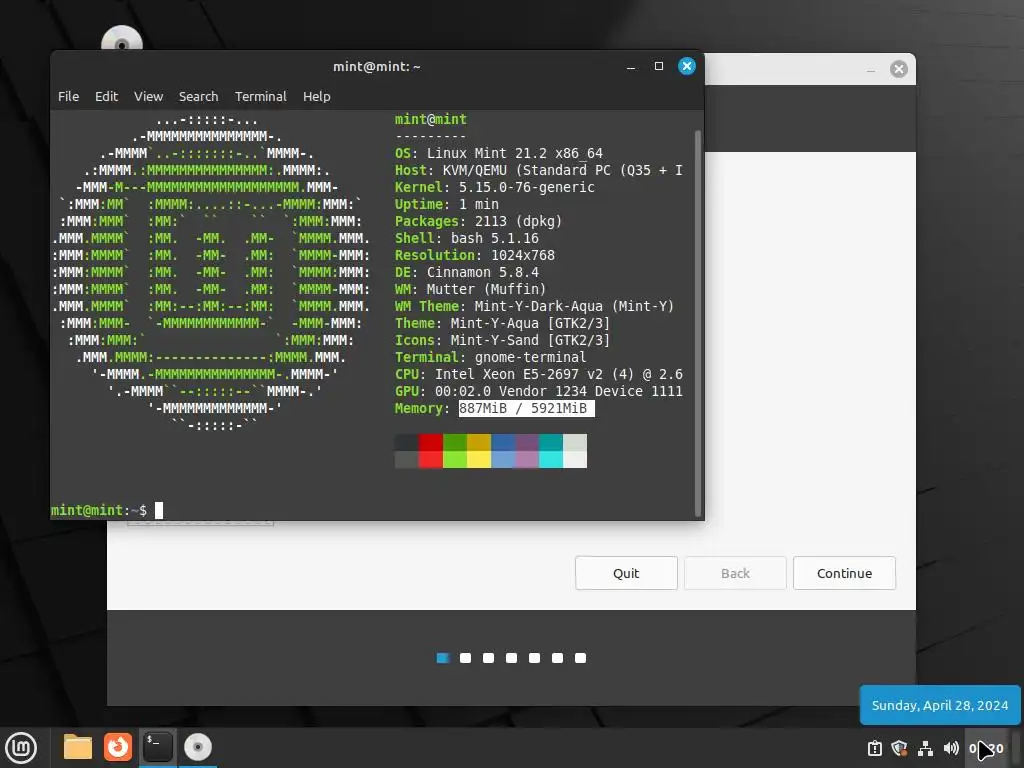Click the 'Kernel: 5.15.0-76-generic' line
This screenshot has height=768, width=1024.
[495, 187]
